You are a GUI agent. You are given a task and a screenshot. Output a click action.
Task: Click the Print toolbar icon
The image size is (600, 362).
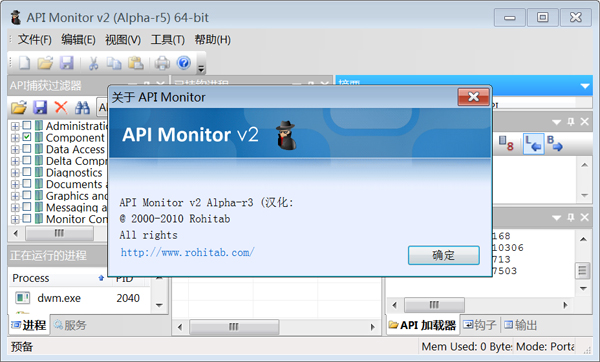[162, 63]
